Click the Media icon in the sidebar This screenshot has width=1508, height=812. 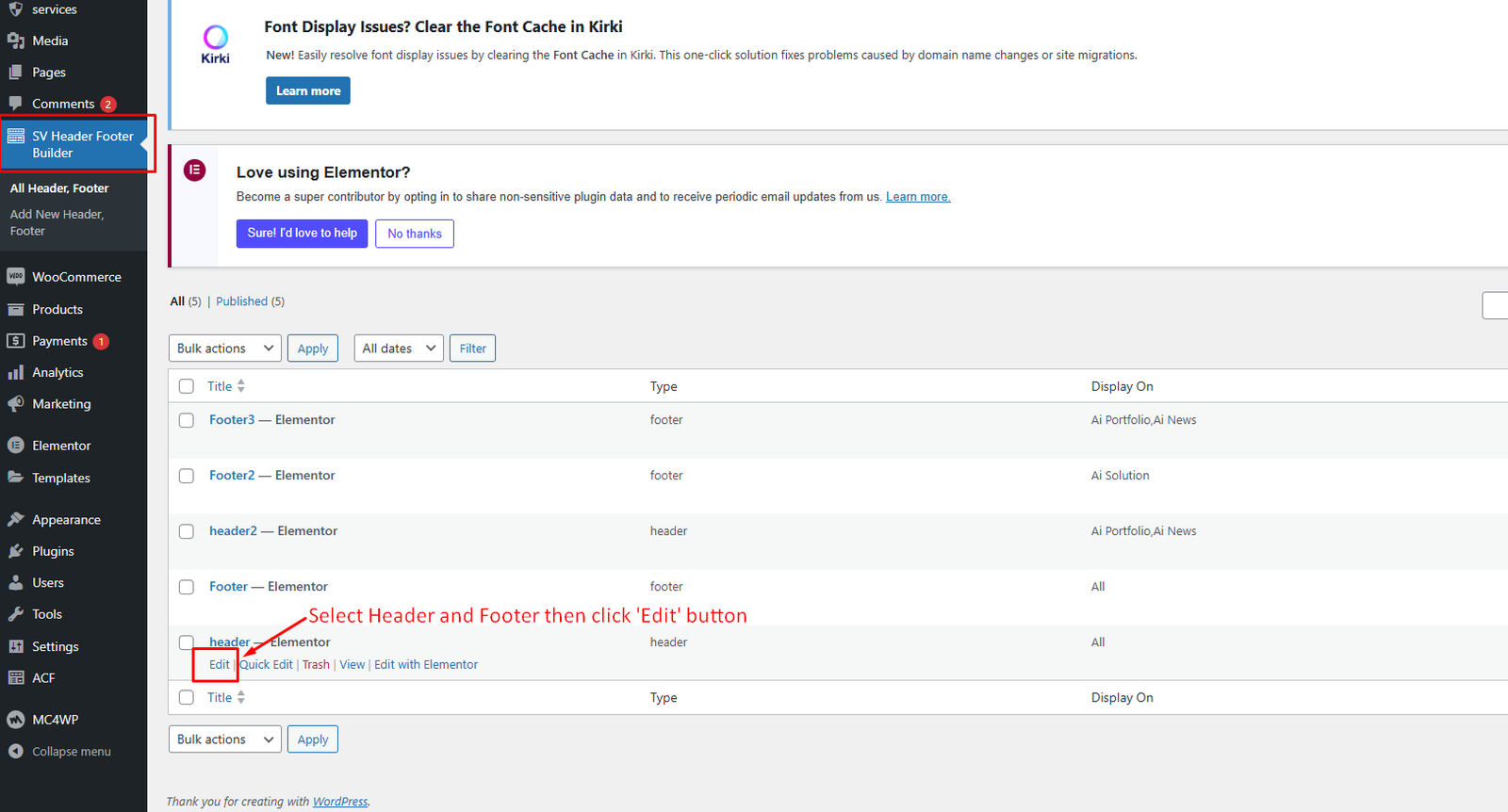point(16,41)
